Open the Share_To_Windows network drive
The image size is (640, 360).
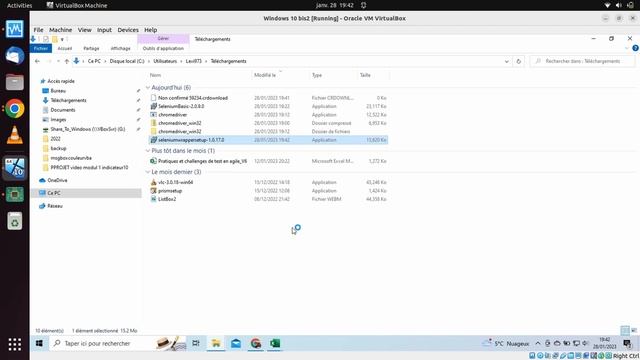pyautogui.click(x=87, y=129)
